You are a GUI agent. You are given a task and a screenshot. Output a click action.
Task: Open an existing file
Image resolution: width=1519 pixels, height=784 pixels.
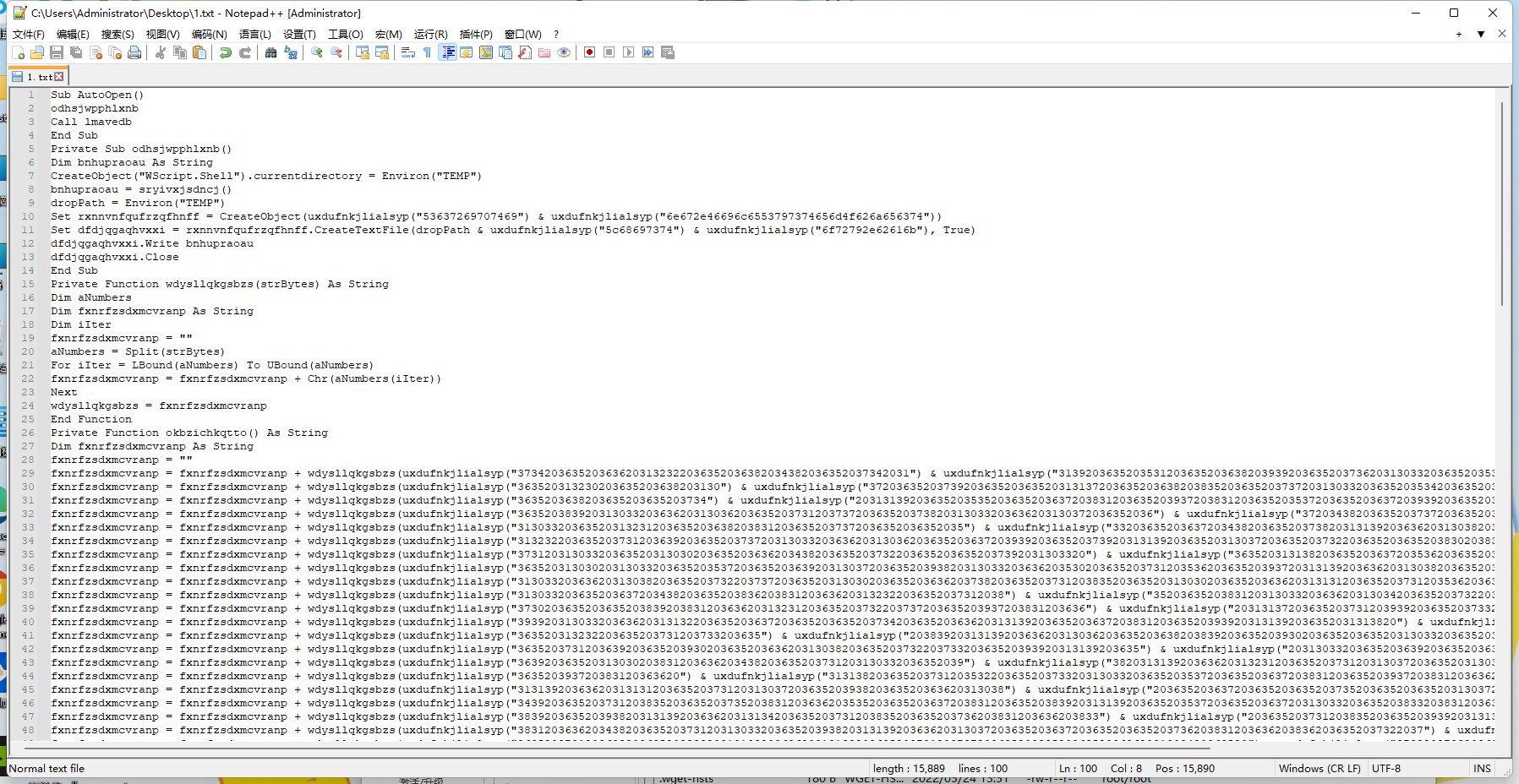click(x=38, y=52)
